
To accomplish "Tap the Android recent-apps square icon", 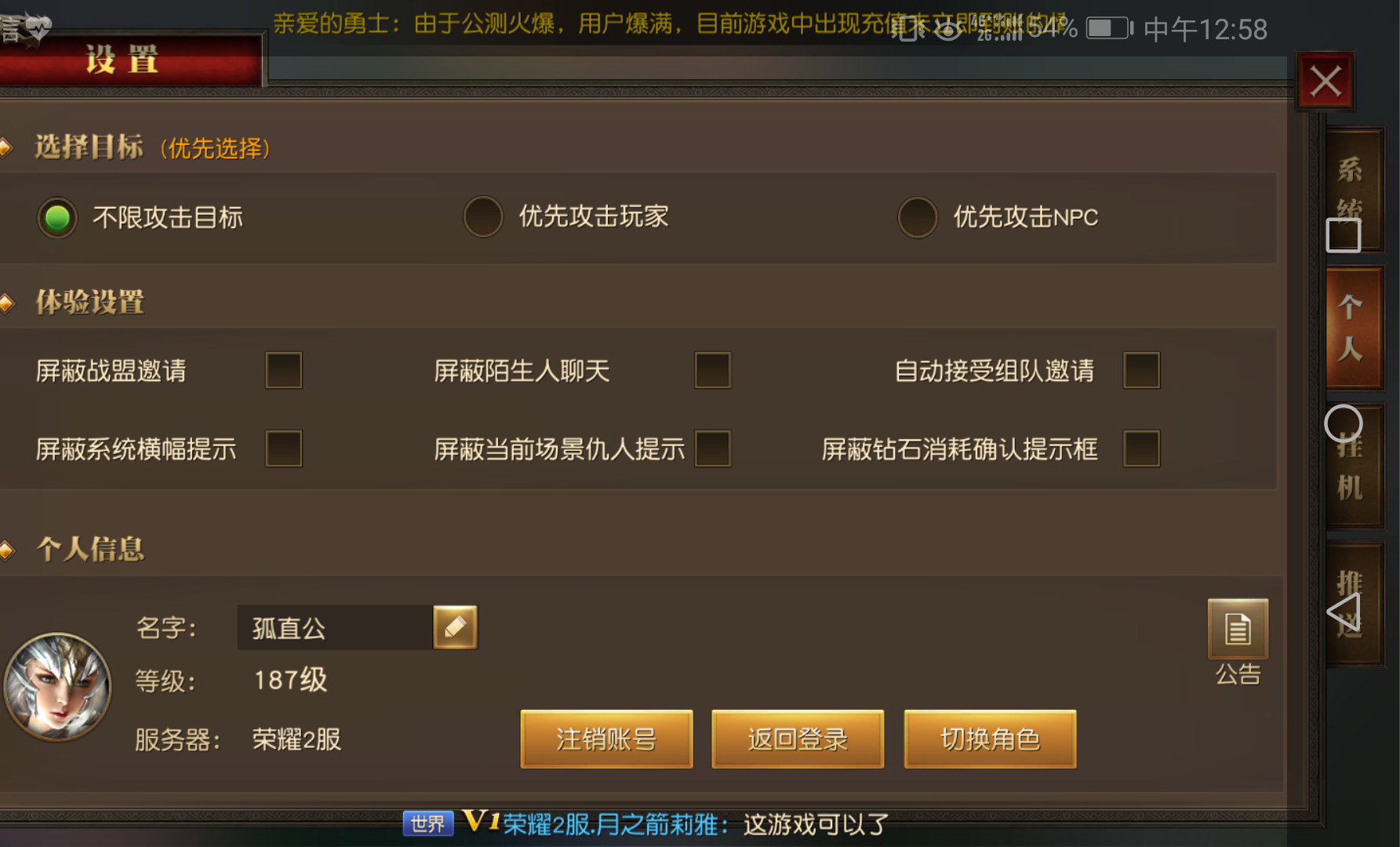I will point(1343,234).
